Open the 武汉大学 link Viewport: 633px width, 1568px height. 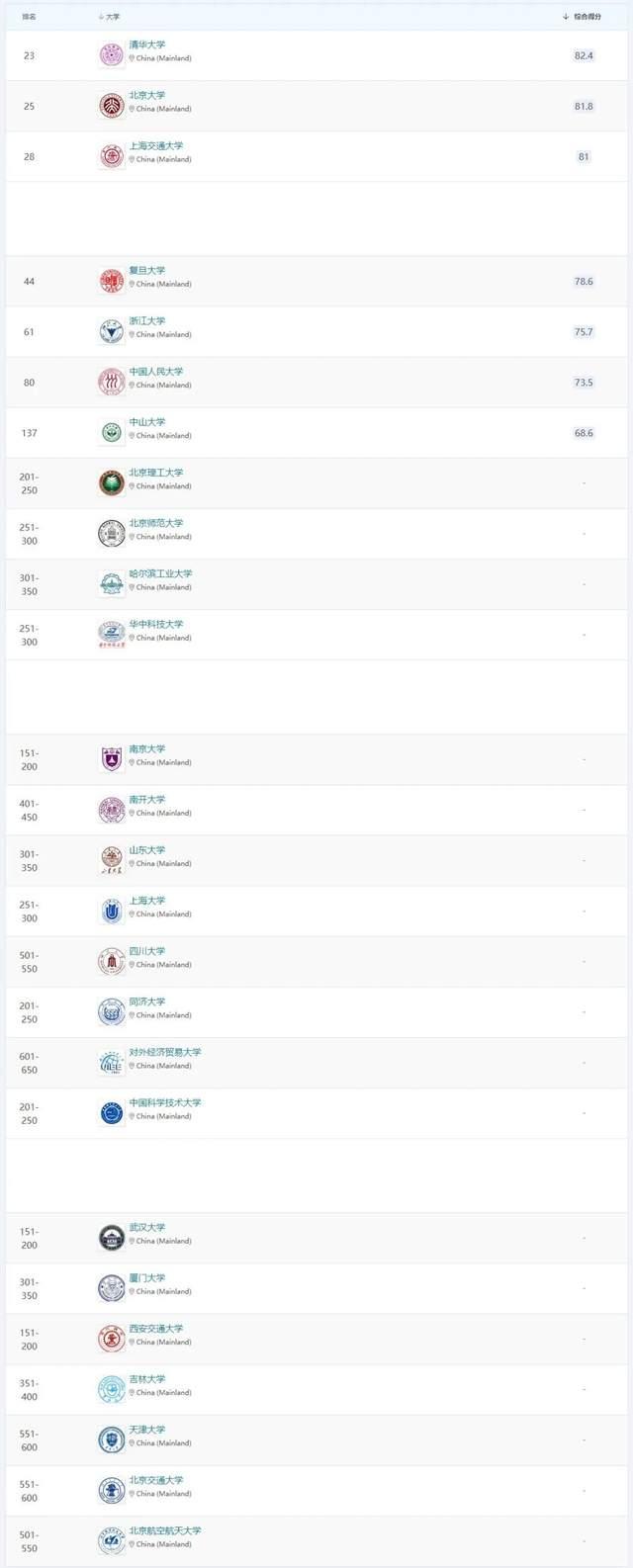tap(147, 1227)
